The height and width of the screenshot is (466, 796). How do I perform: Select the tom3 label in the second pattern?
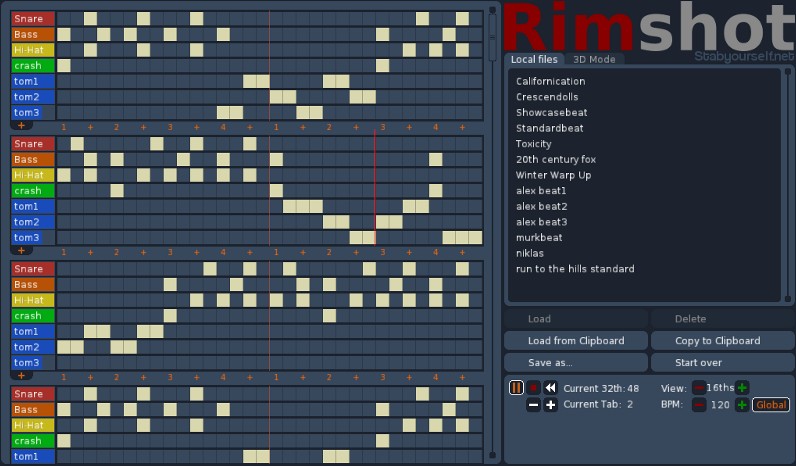[x=32, y=238]
